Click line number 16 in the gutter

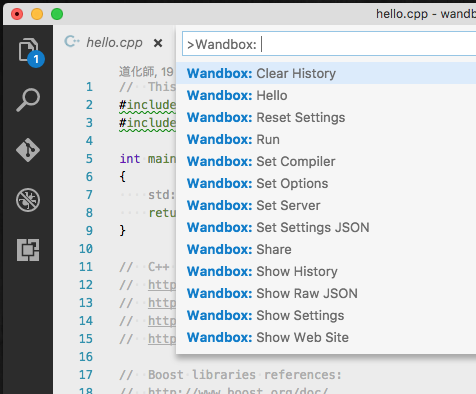(x=86, y=357)
